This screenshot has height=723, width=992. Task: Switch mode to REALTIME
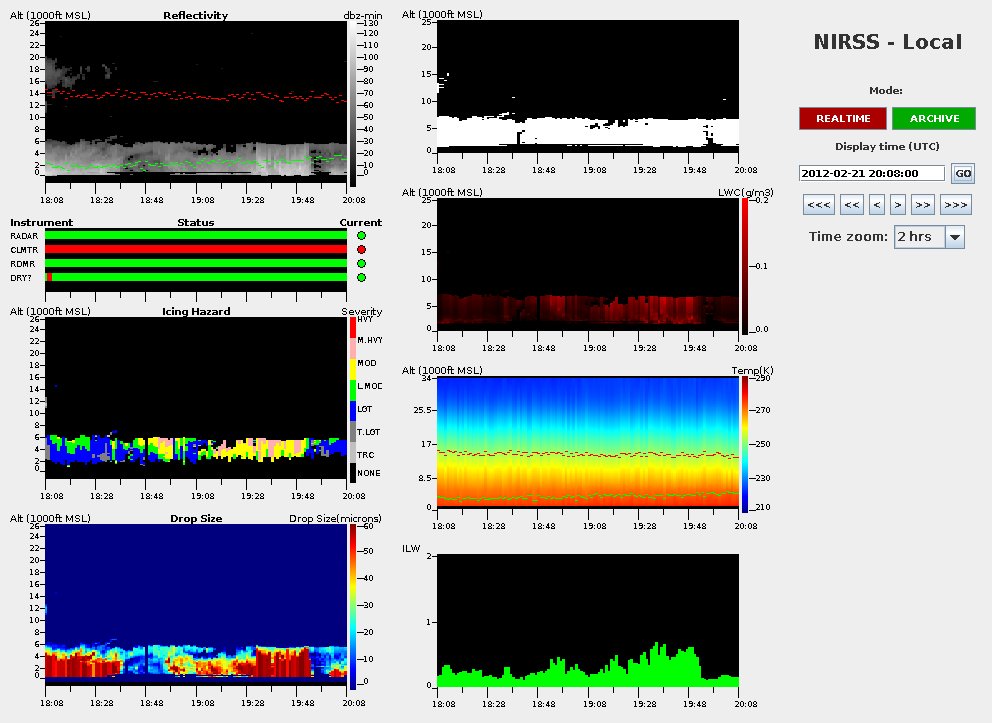coord(842,119)
